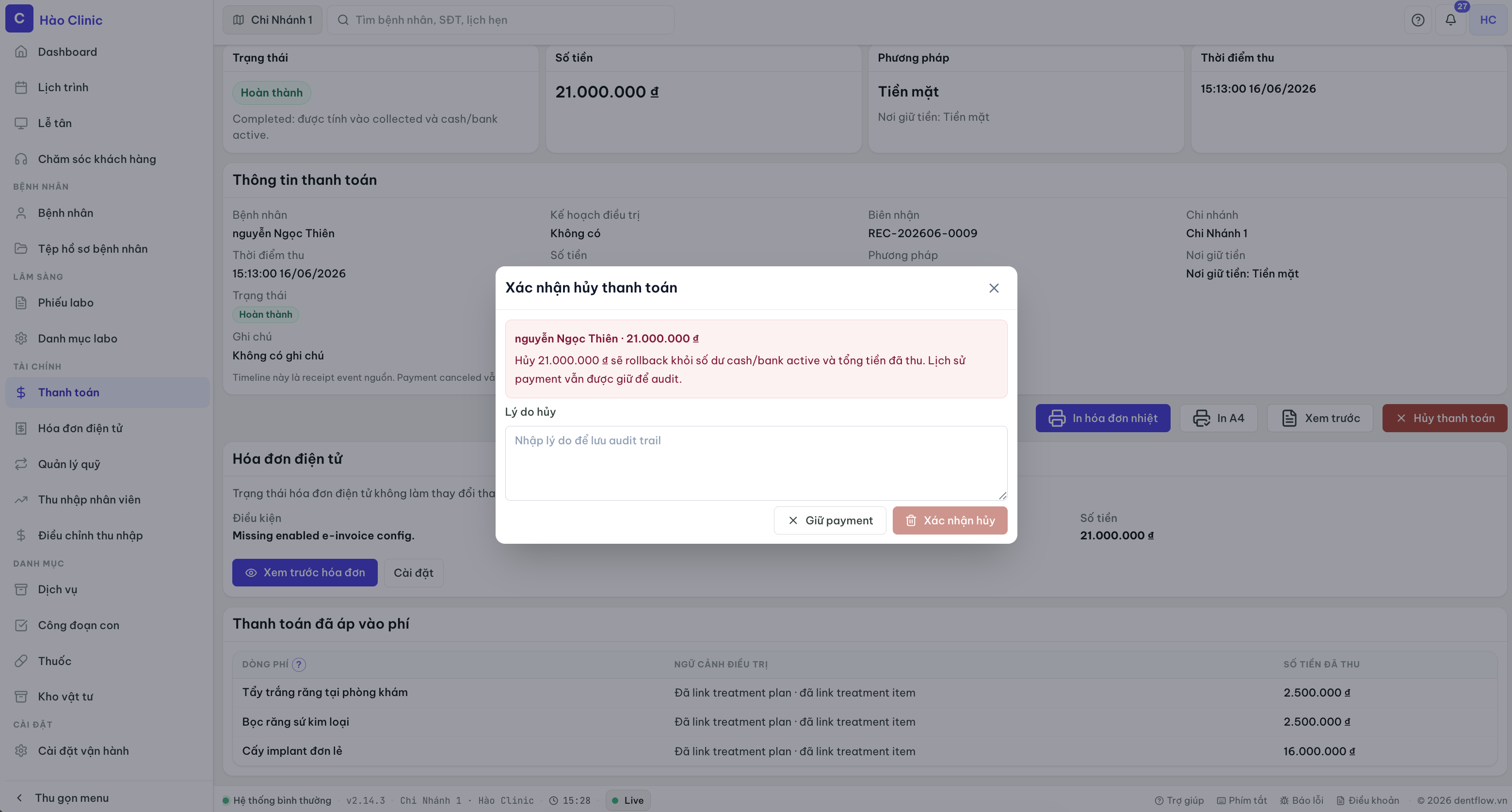This screenshot has height=812, width=1512.
Task: Open the notifications bell icon
Action: [1450, 20]
